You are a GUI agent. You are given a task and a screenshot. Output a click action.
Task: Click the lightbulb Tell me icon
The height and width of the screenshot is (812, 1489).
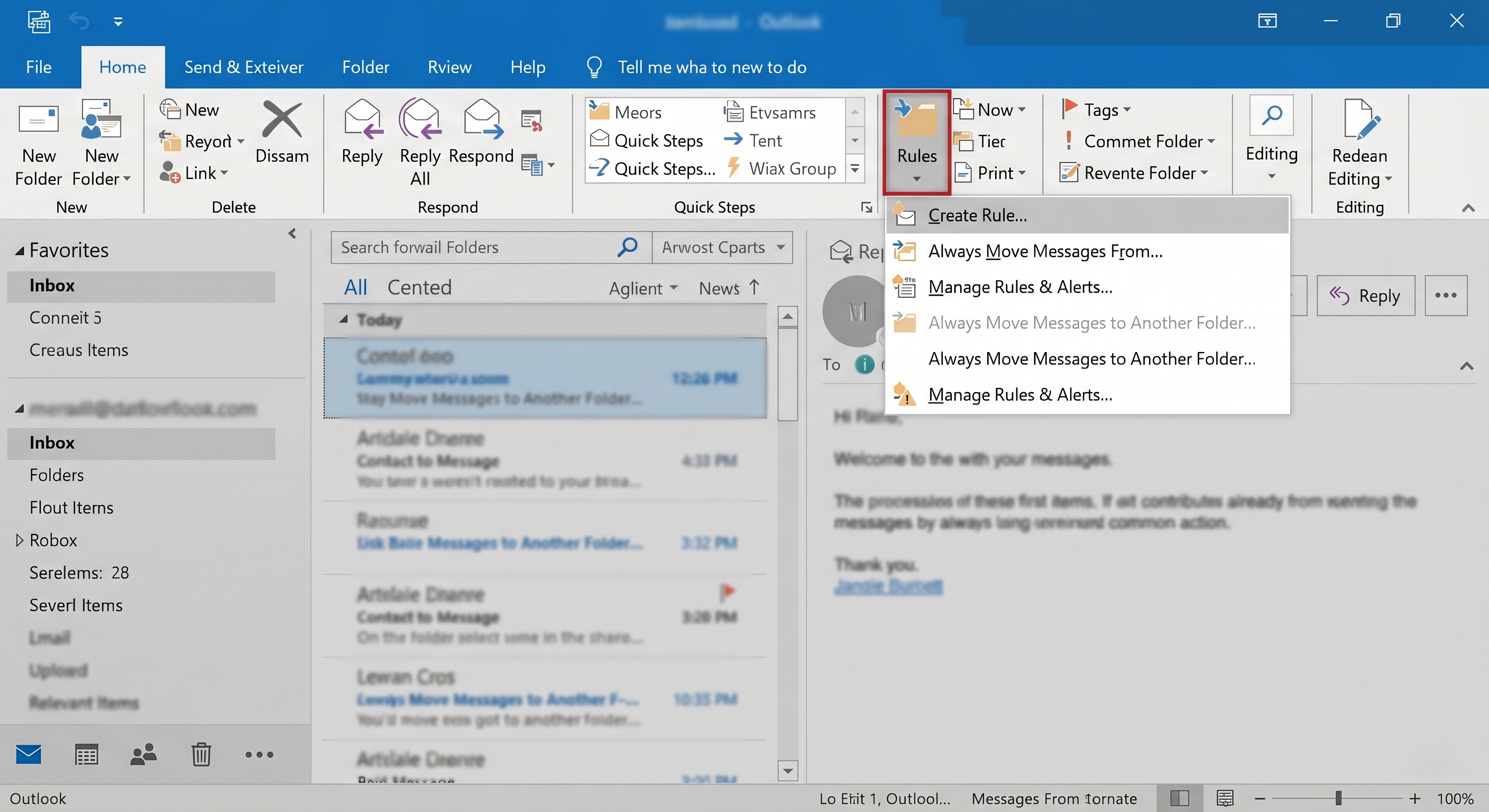pos(594,67)
